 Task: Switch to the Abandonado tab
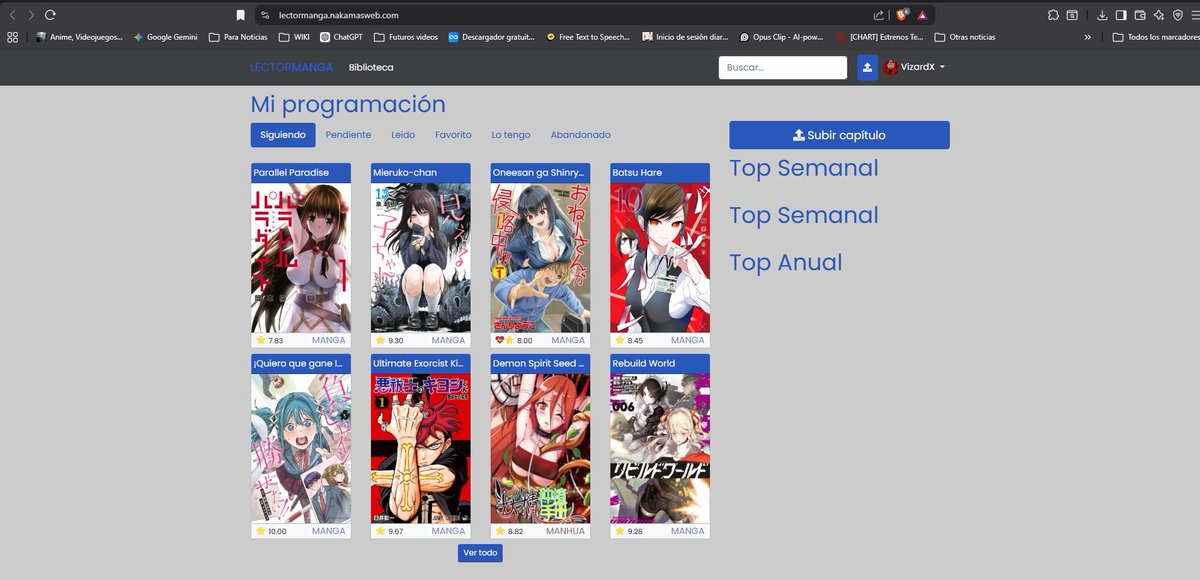tap(580, 135)
